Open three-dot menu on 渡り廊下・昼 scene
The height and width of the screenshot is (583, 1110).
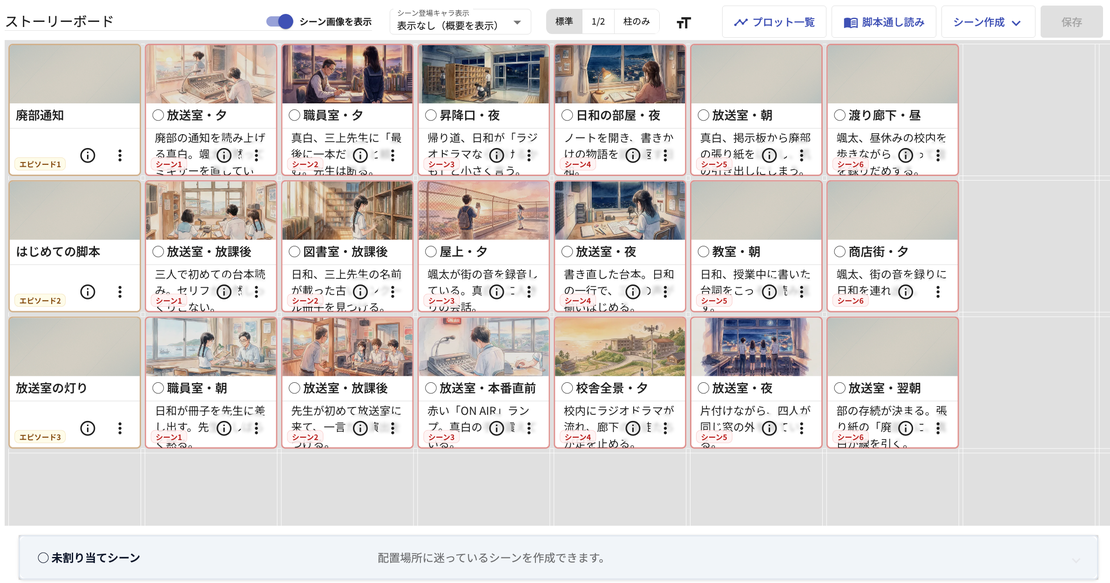[938, 155]
